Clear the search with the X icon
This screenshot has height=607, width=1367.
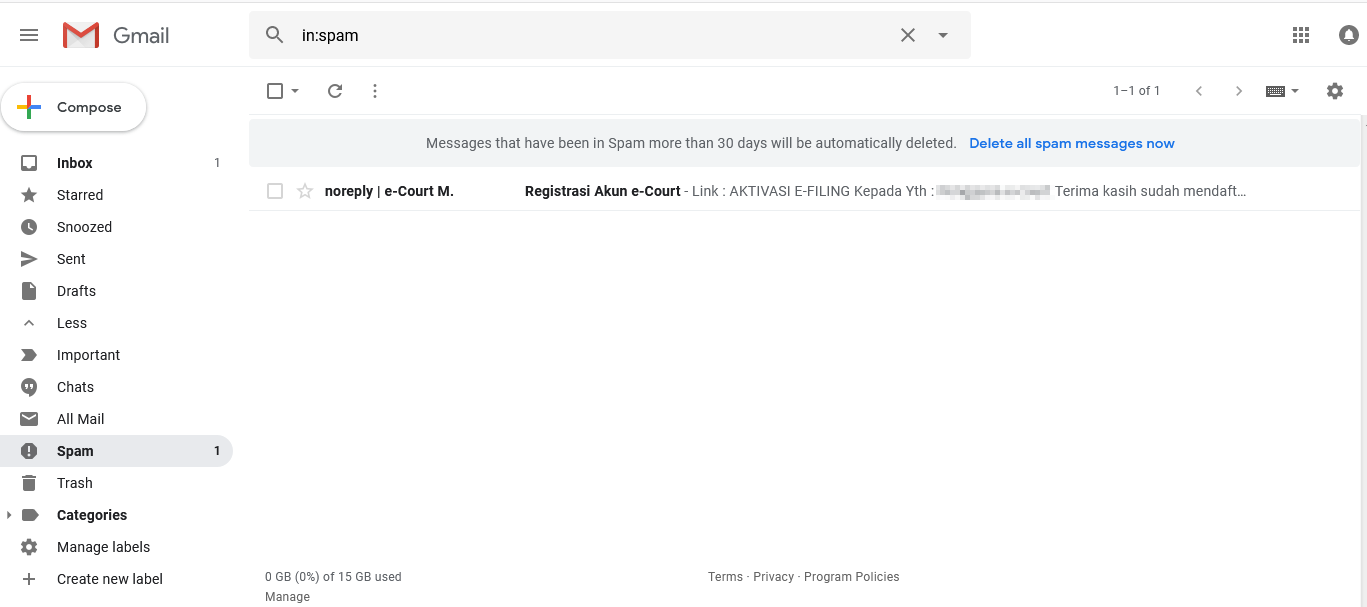[x=907, y=35]
